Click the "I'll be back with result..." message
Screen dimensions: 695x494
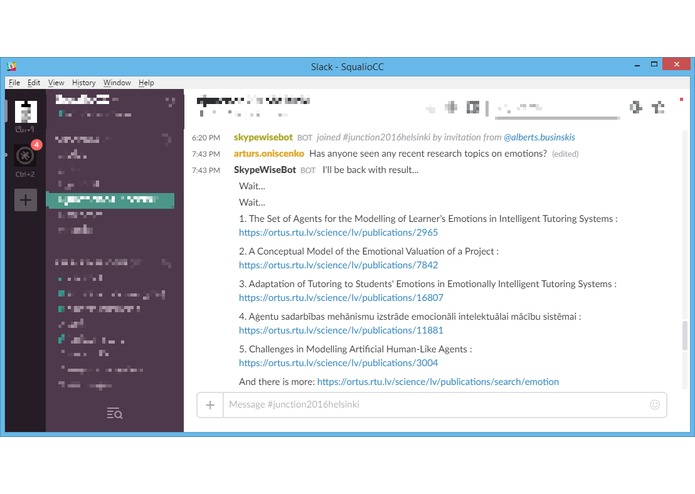click(370, 170)
